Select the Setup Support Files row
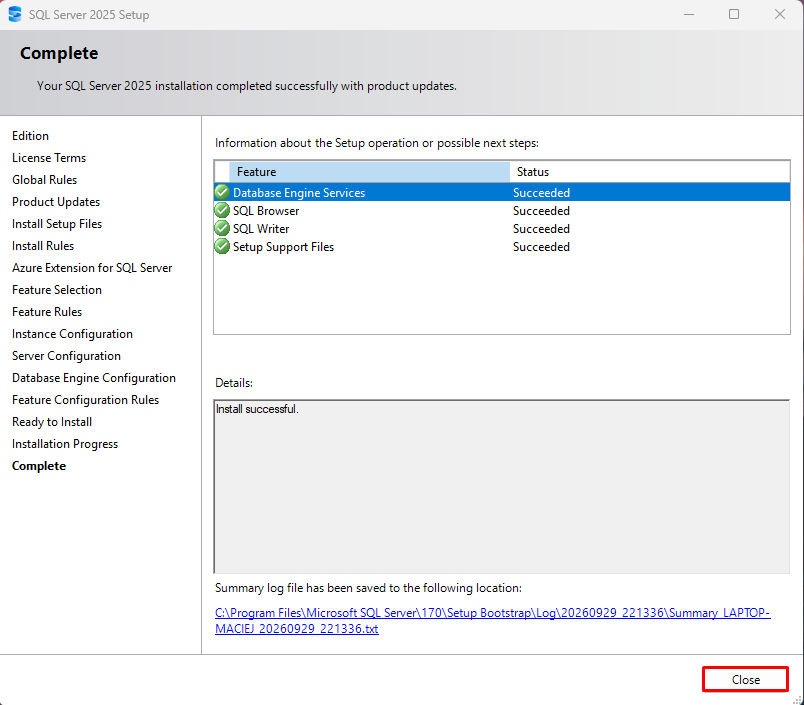Image resolution: width=804 pixels, height=705 pixels. pyautogui.click(x=502, y=247)
